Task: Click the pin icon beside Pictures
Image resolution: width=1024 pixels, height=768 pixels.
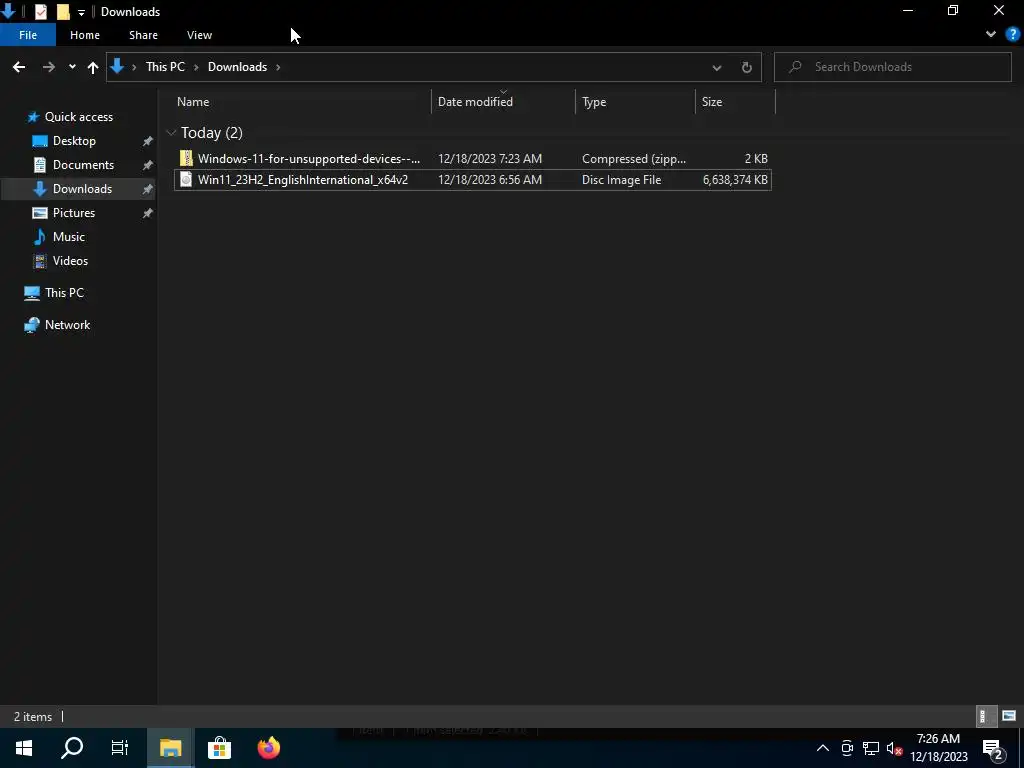Action: coord(148,213)
